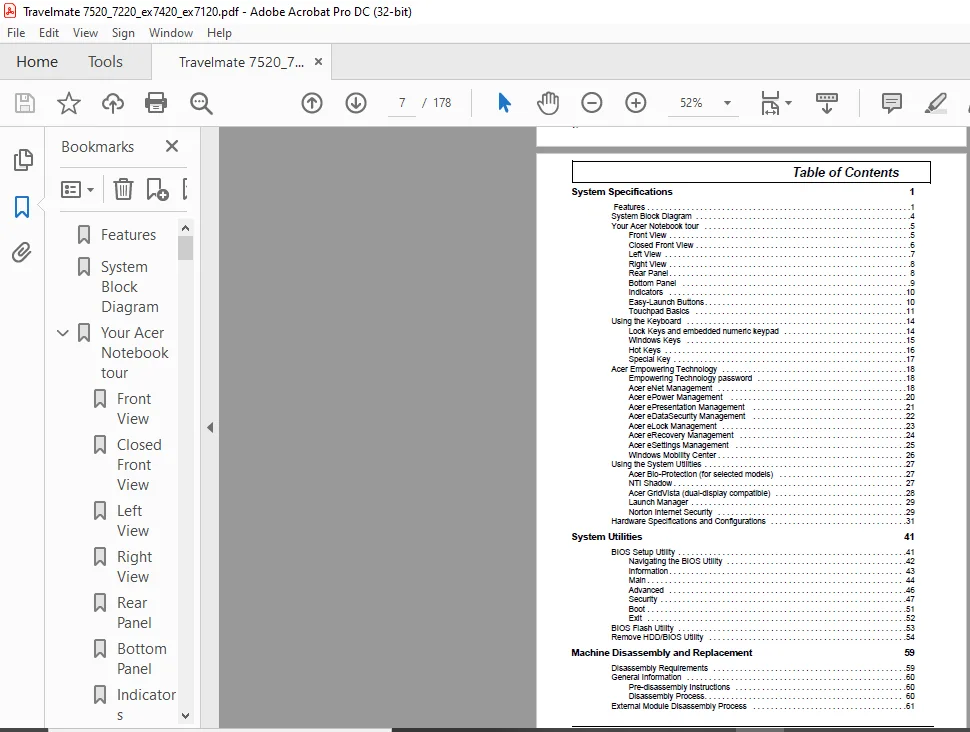Click the upload to cloud icon
Viewport: 970px width, 732px height.
(x=113, y=103)
